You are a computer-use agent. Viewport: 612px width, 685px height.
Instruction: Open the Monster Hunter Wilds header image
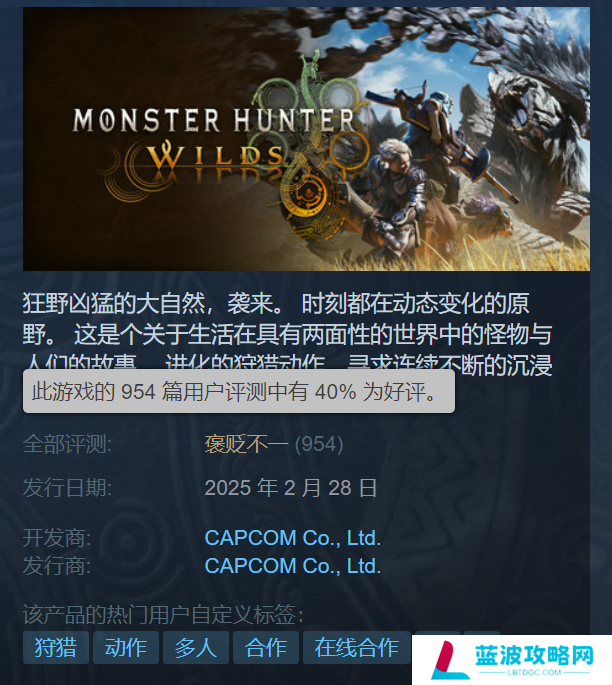[306, 139]
